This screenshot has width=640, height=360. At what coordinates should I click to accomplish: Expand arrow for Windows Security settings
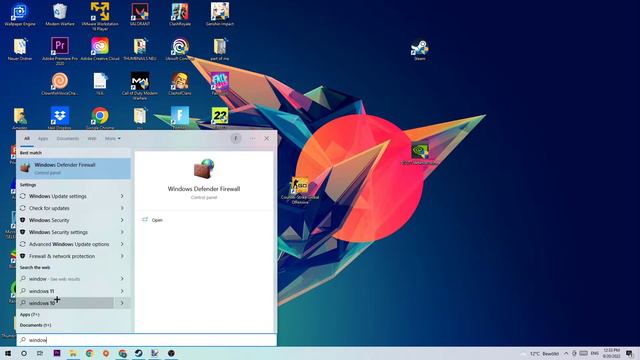point(122,232)
